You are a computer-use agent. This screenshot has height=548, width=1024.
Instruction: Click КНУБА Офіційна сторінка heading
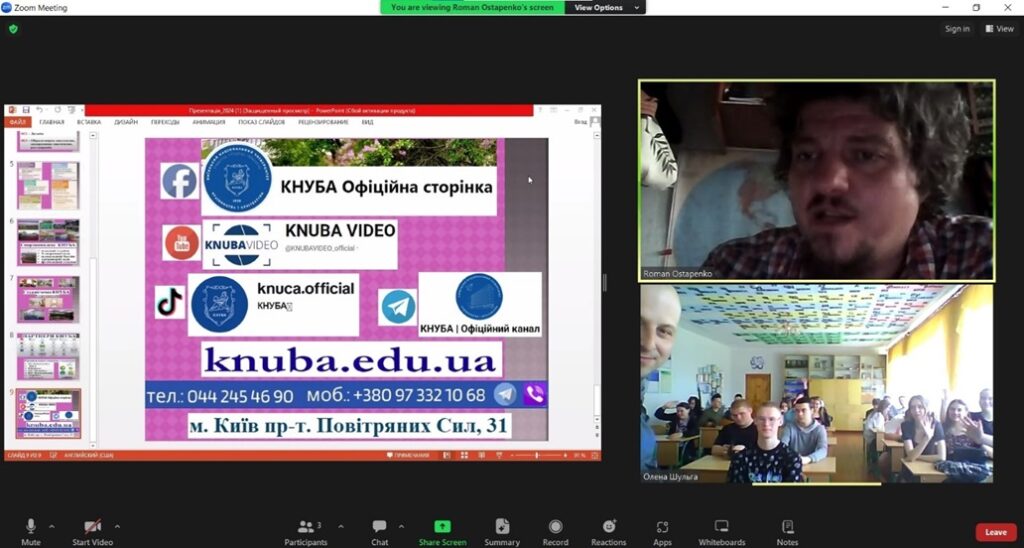tap(387, 187)
